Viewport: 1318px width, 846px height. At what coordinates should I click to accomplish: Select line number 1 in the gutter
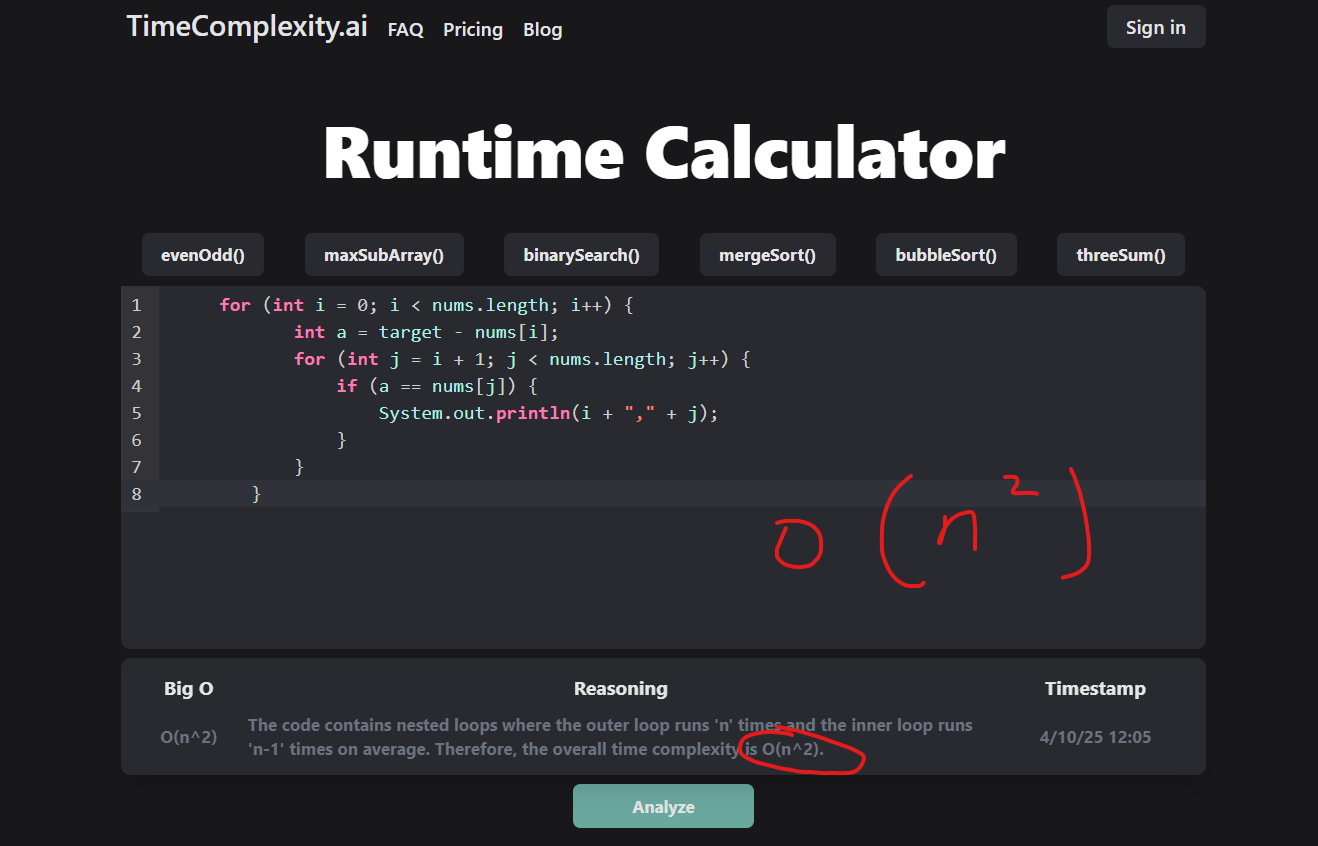pyautogui.click(x=137, y=305)
